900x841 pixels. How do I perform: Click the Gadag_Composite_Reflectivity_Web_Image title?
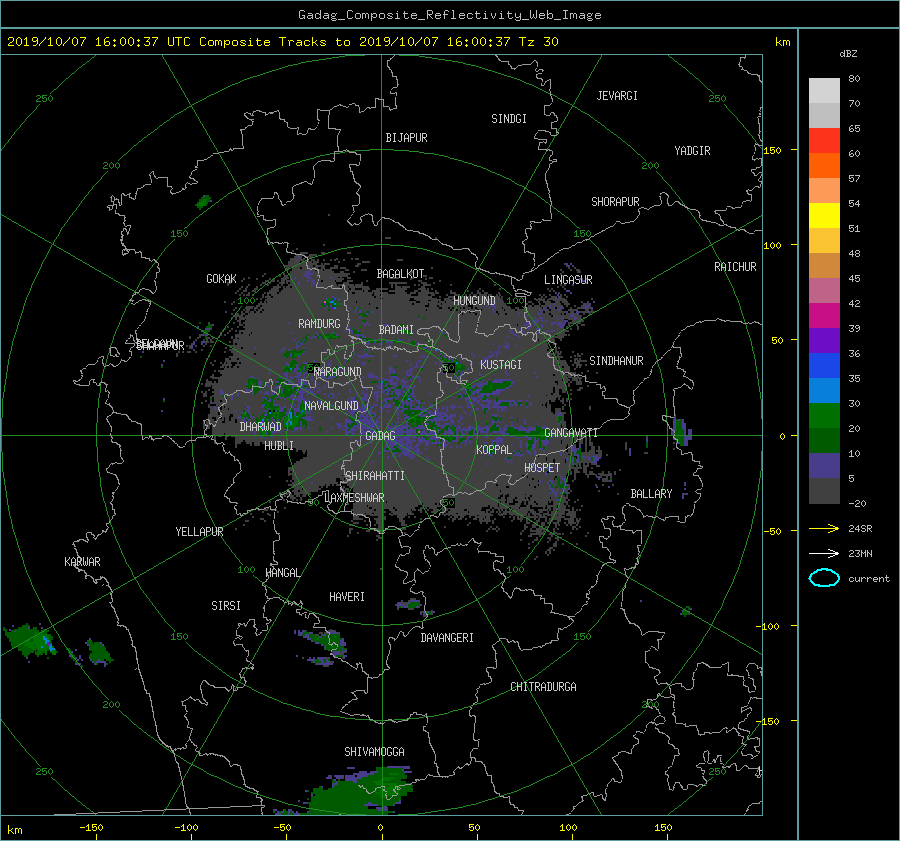pos(449,15)
